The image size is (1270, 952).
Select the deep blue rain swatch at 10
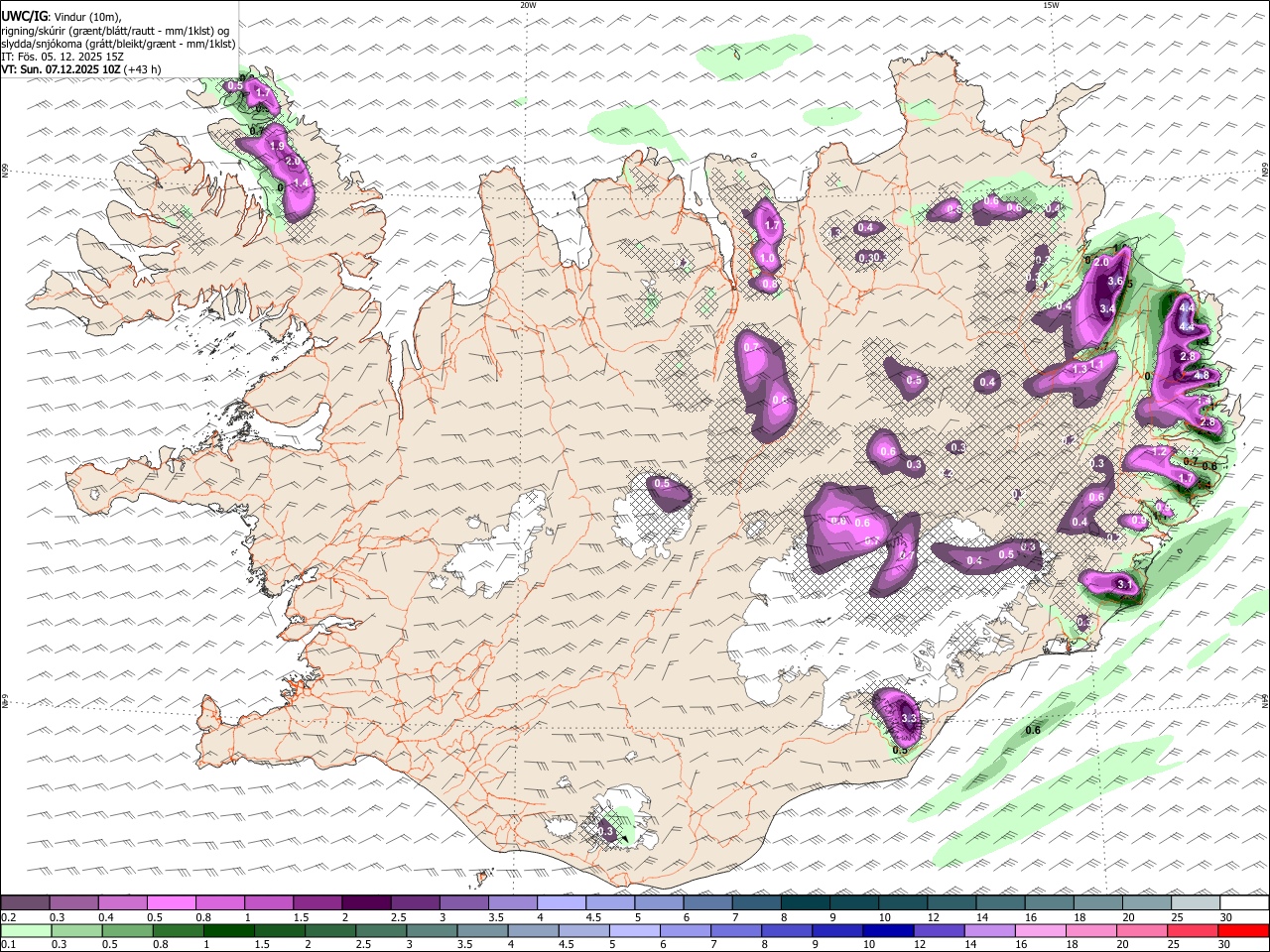tap(886, 930)
